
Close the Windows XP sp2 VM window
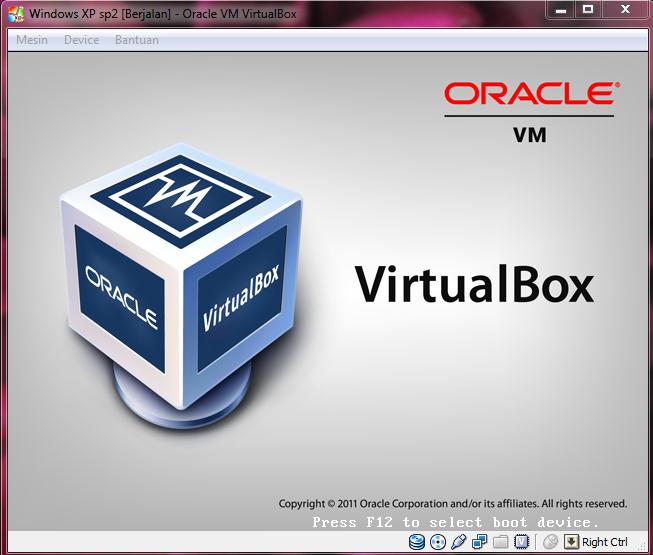(x=626, y=10)
